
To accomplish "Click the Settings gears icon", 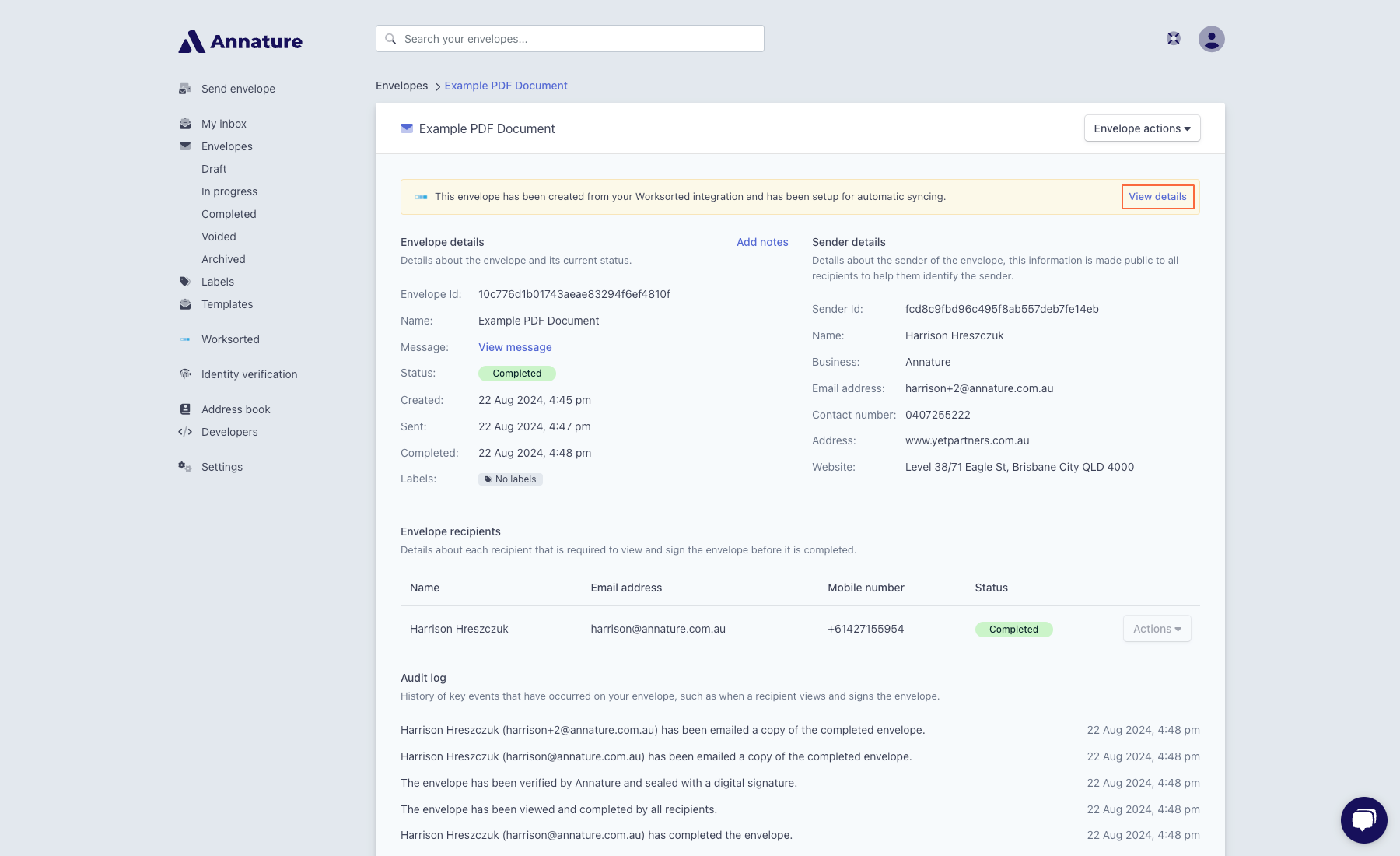I will [x=185, y=467].
